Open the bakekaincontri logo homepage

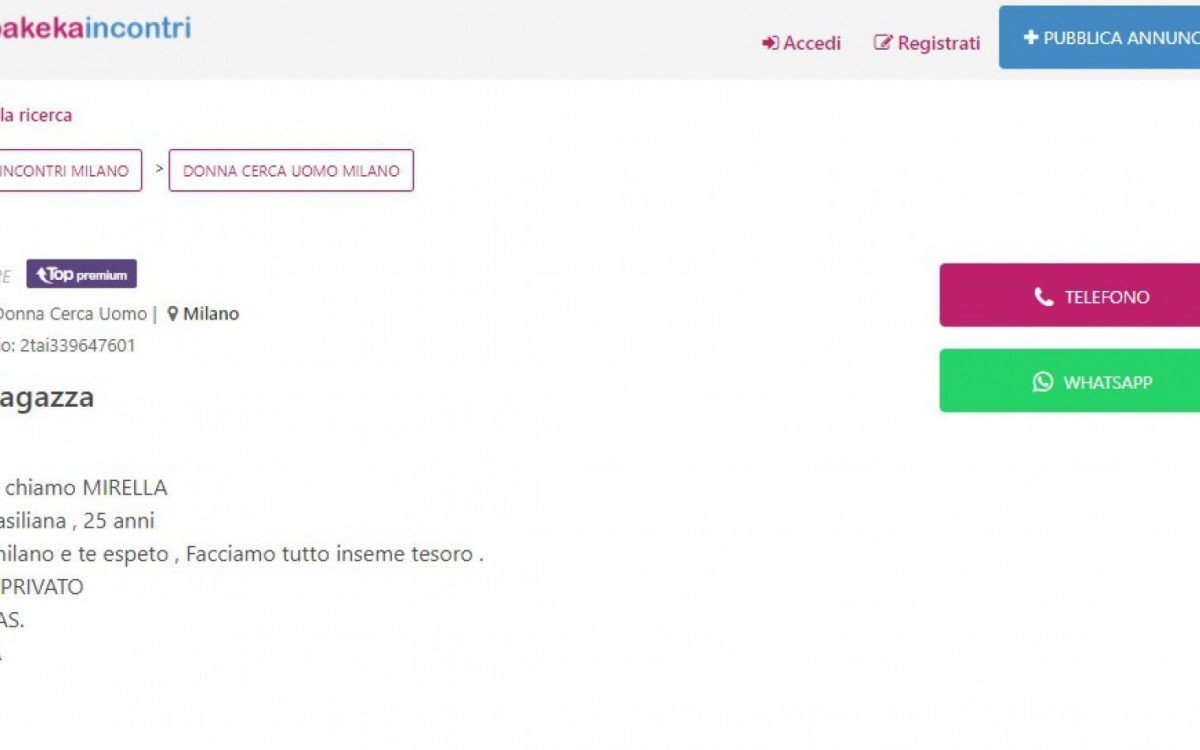click(x=95, y=27)
